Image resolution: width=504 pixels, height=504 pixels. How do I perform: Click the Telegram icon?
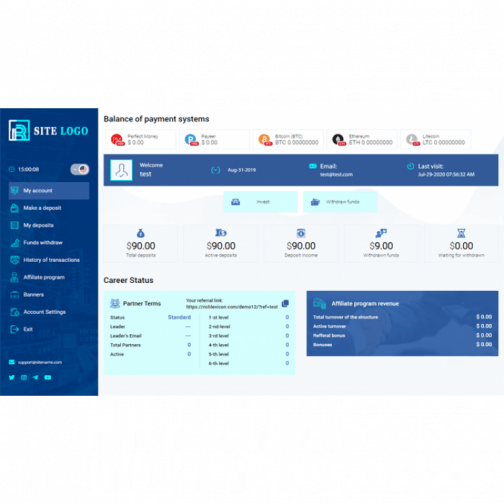(x=36, y=377)
